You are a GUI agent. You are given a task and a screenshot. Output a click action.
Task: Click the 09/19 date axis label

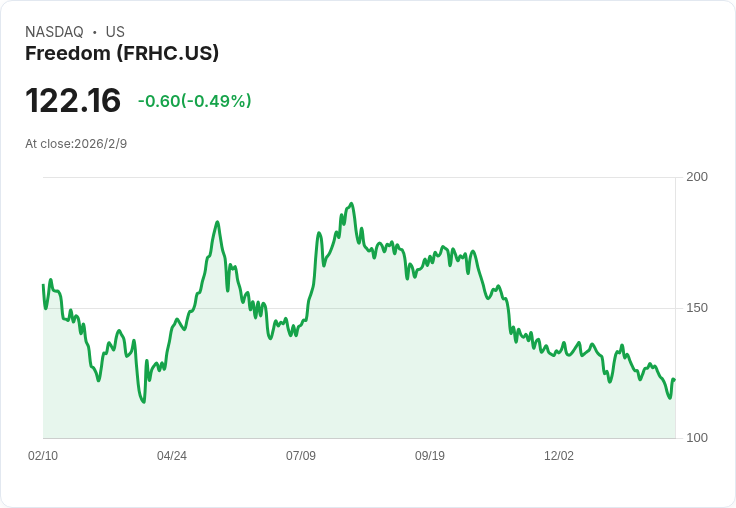point(429,456)
